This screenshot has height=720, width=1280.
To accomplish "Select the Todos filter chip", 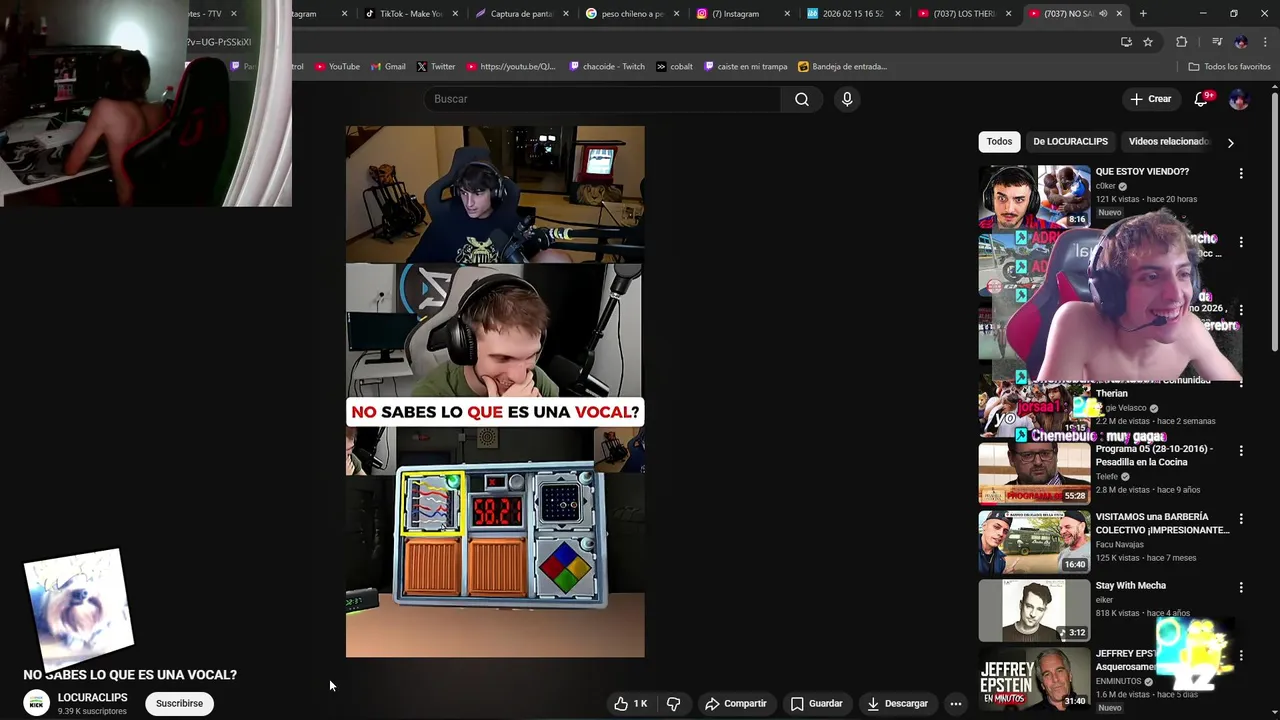I will pos(999,142).
